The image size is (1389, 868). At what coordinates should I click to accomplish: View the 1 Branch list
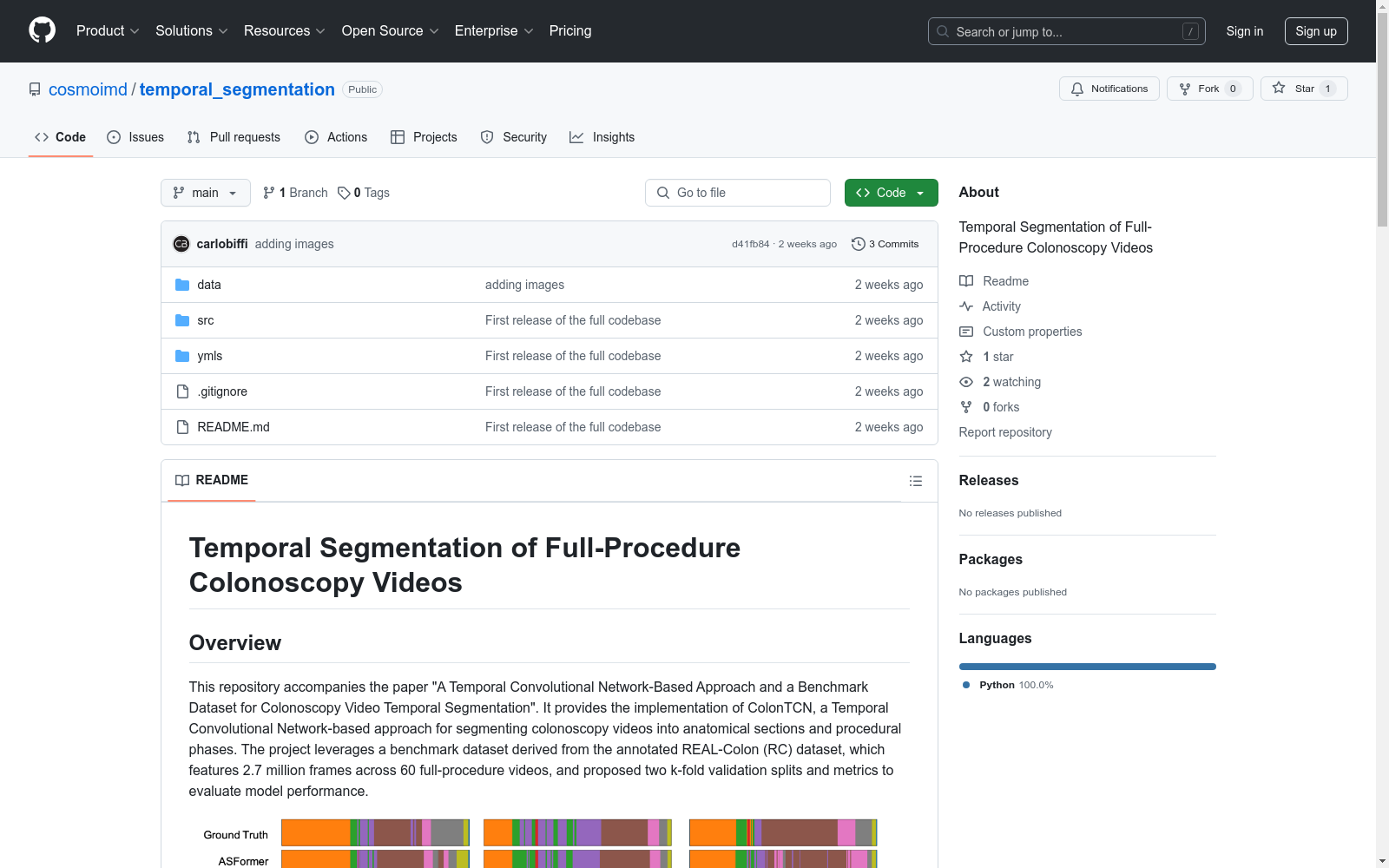pos(295,193)
